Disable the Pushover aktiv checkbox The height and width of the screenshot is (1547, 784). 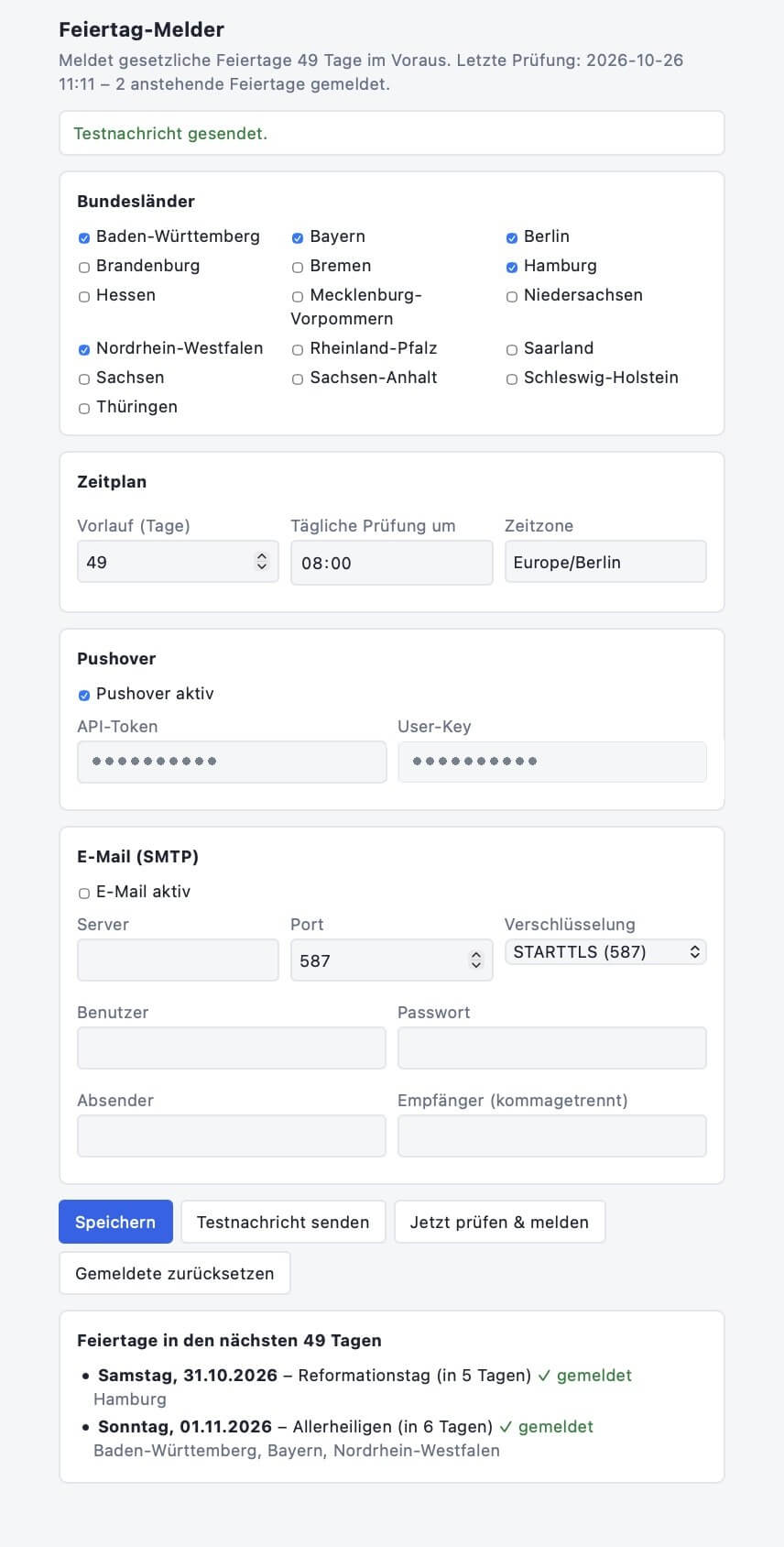[84, 696]
